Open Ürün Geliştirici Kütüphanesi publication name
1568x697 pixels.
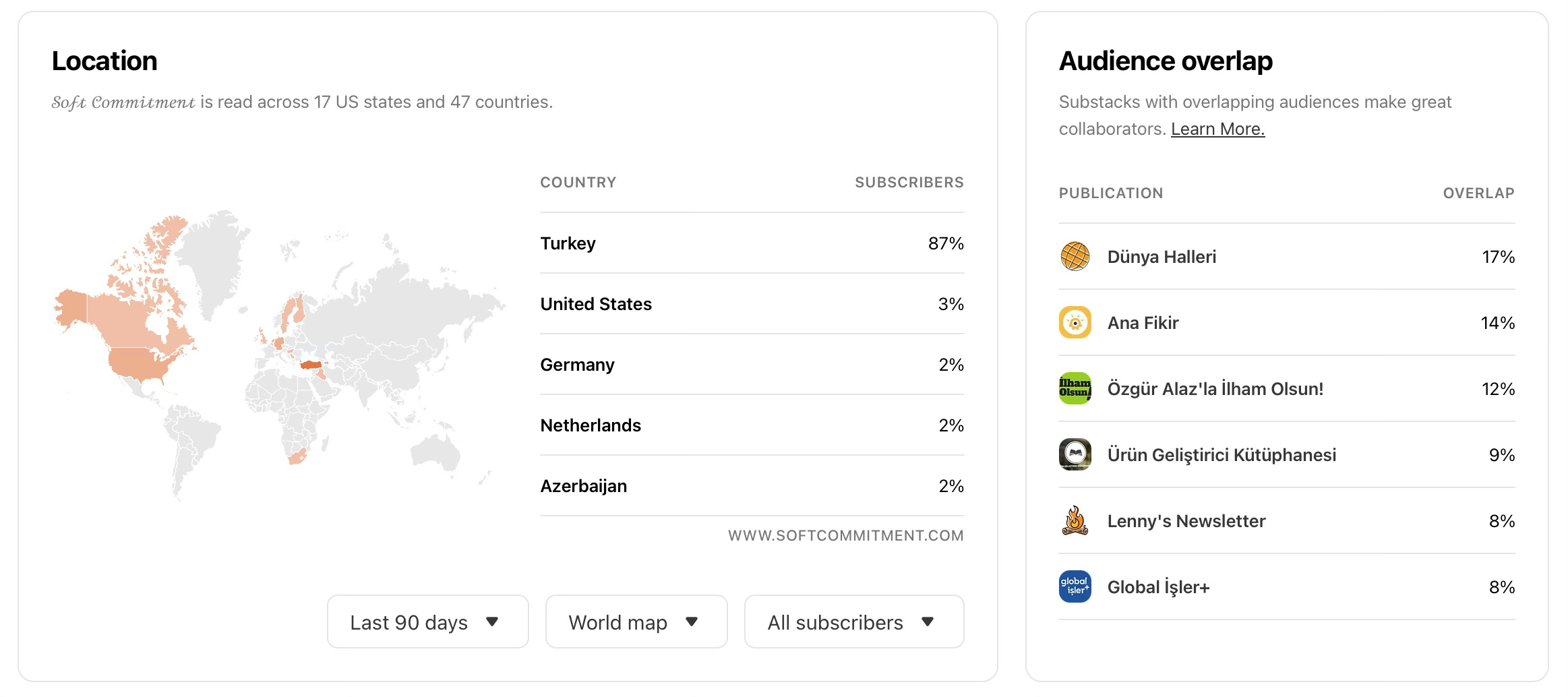tap(1222, 455)
